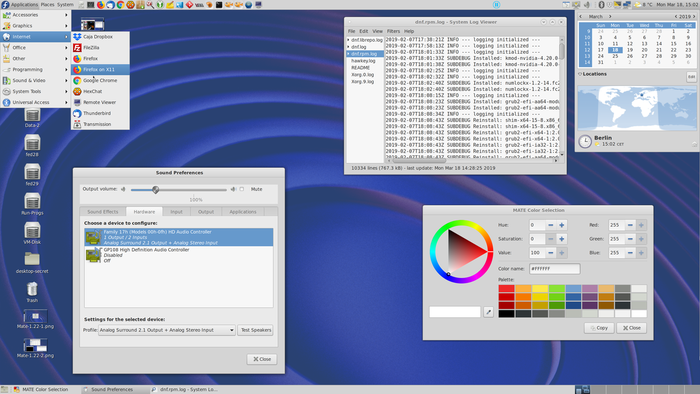Open the desktop-secret folder icon
This screenshot has height=394, width=700.
[32, 262]
